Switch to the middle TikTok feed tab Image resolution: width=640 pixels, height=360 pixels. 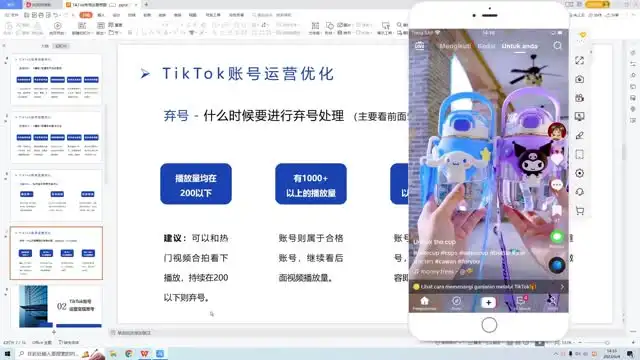pos(486,46)
